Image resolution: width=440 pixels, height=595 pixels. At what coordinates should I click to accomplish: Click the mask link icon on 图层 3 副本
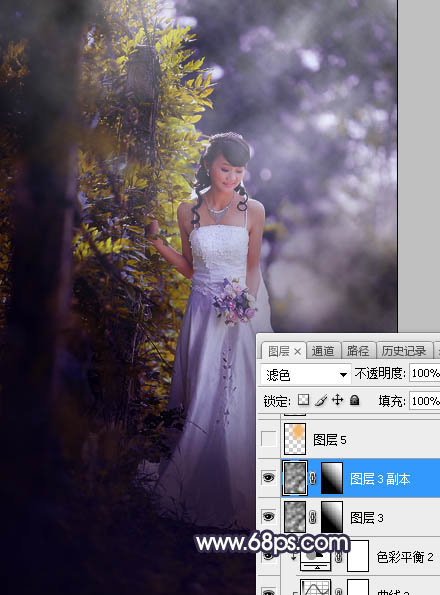313,478
